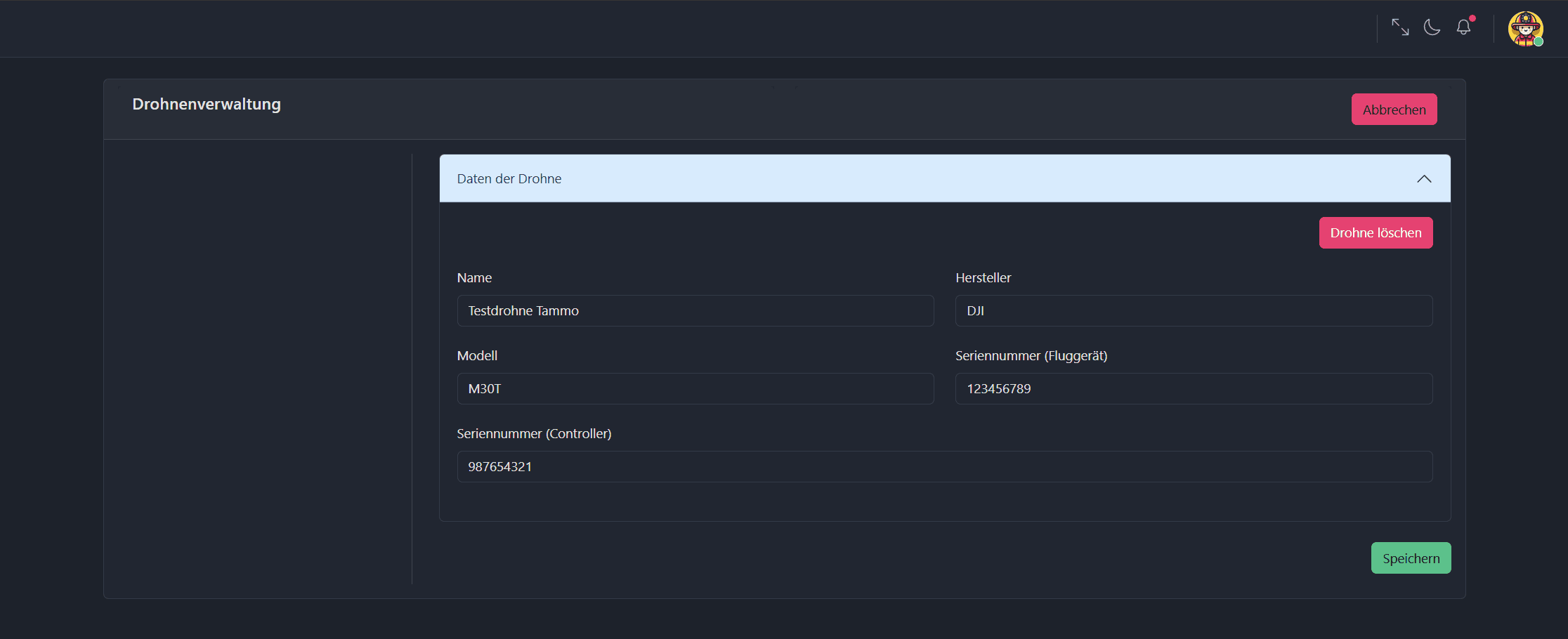Click the 'Name' field label
This screenshot has width=1568, height=639.
(474, 278)
